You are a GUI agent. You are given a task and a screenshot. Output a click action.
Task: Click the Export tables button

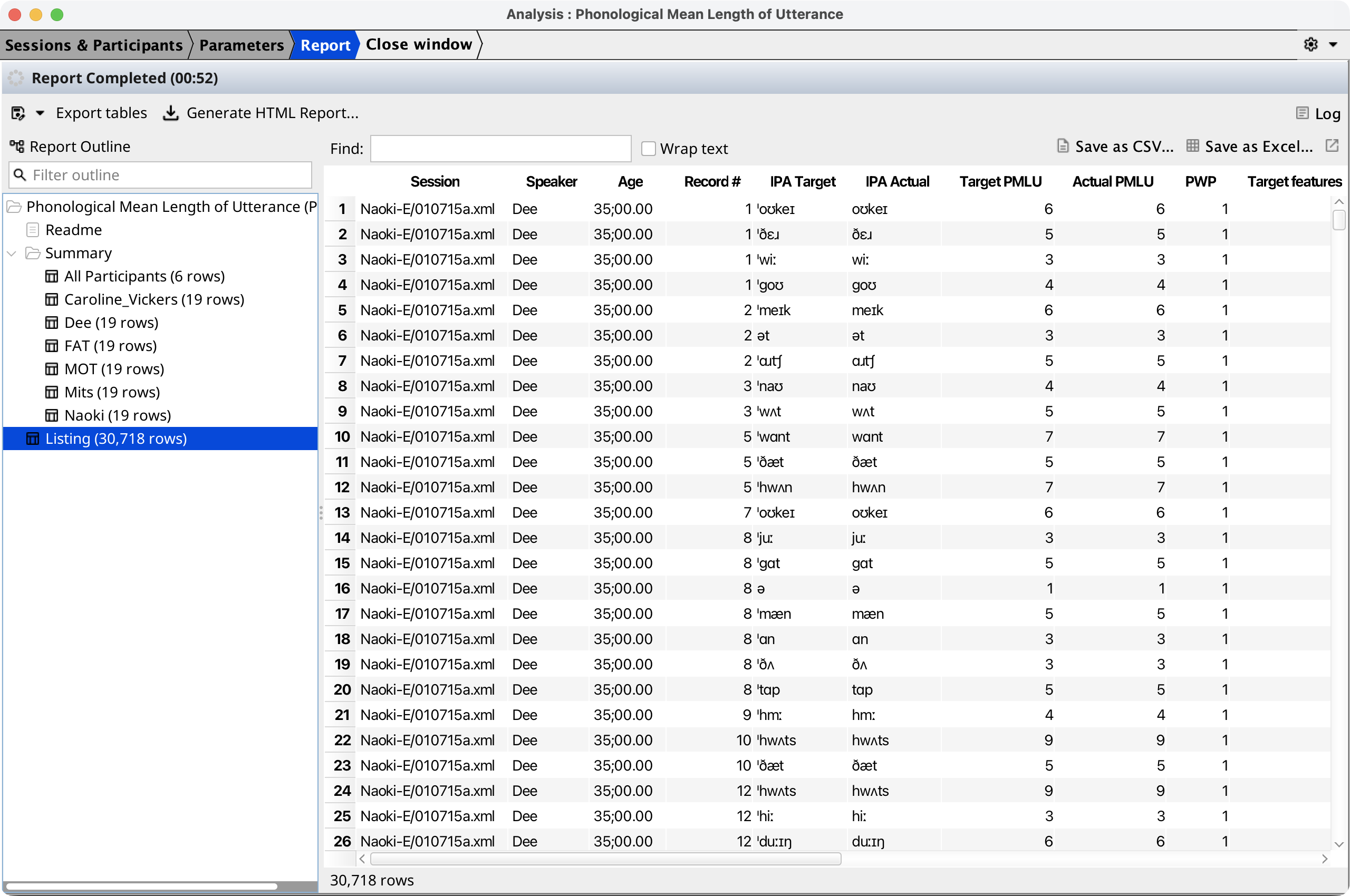(x=101, y=113)
